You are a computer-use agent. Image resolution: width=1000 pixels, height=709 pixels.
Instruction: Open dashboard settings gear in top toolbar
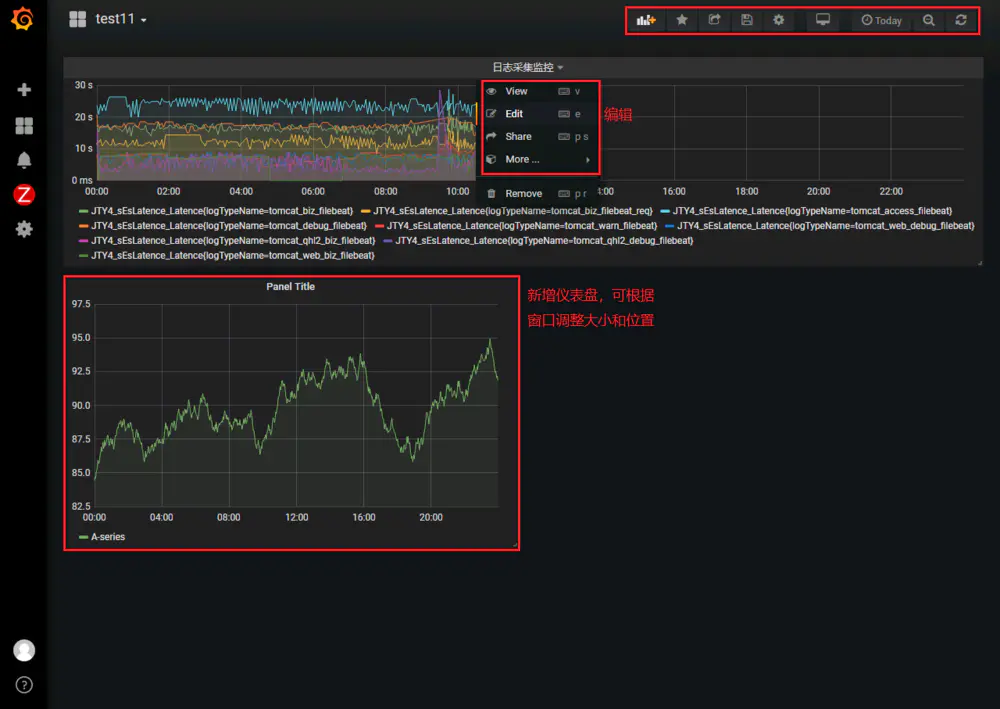point(779,20)
